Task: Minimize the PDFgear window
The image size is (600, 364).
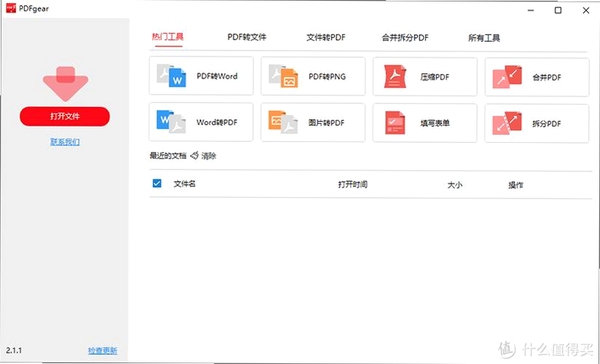Action: click(531, 11)
